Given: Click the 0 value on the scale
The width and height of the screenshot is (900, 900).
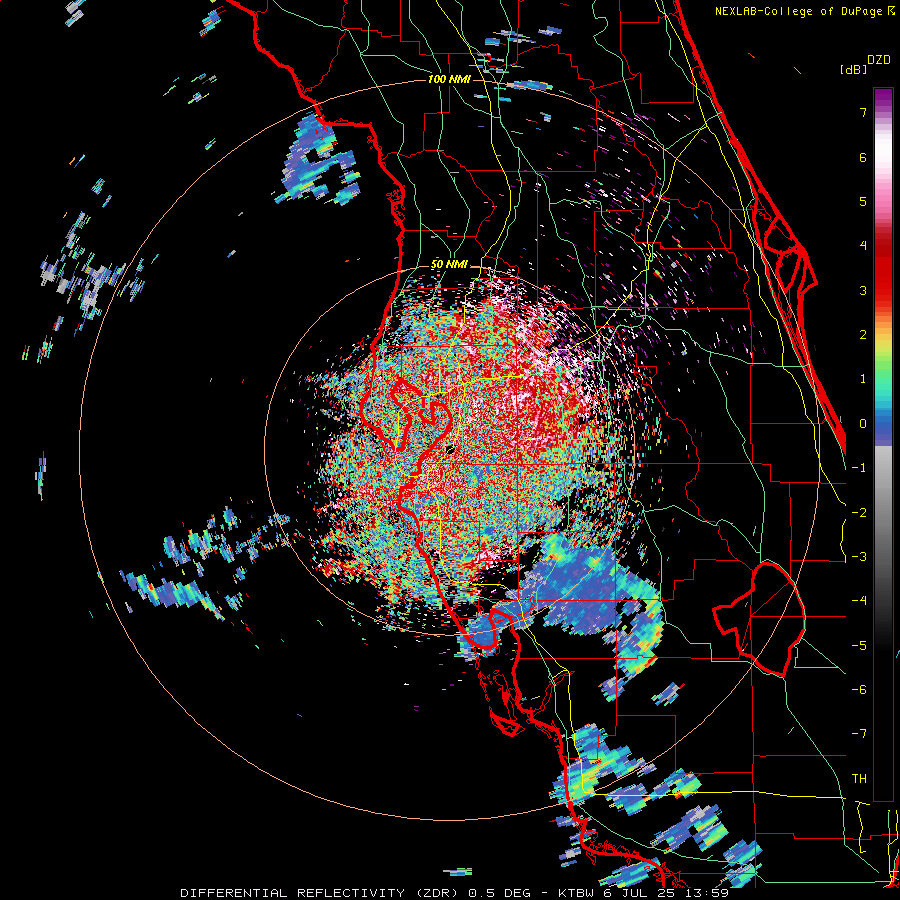Looking at the screenshot, I should [x=863, y=424].
